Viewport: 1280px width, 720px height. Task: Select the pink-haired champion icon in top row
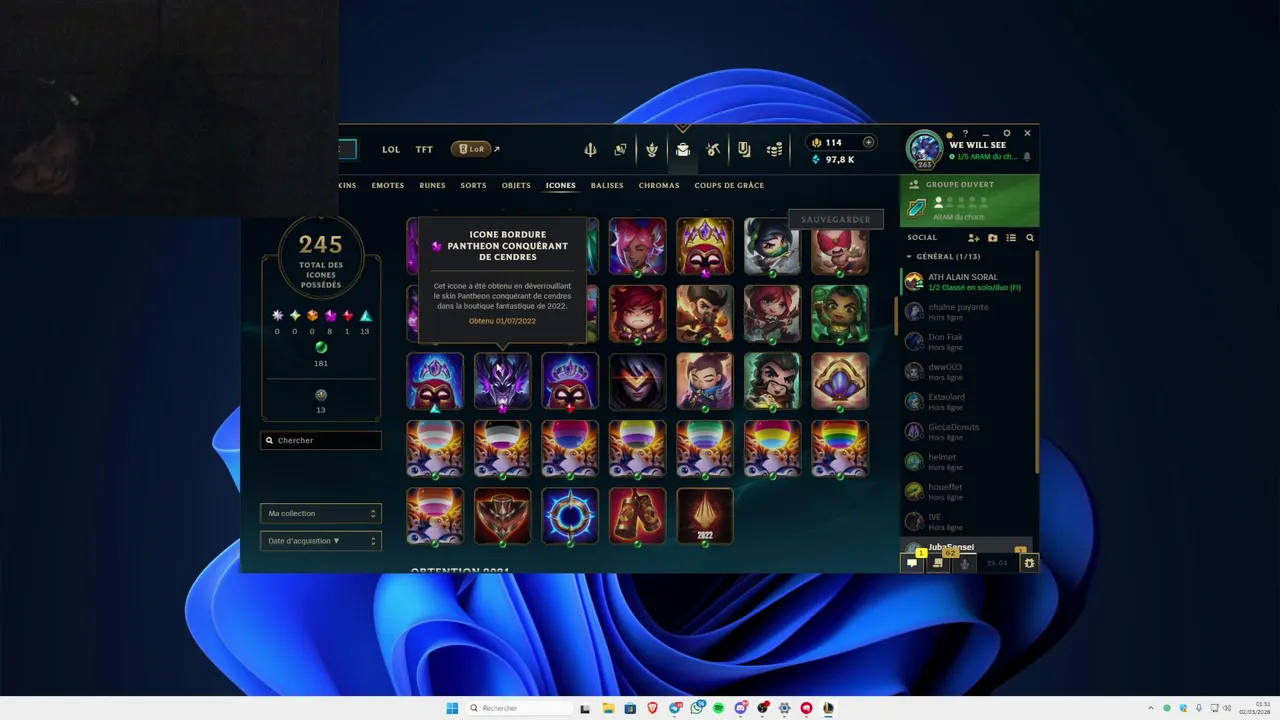(x=637, y=246)
